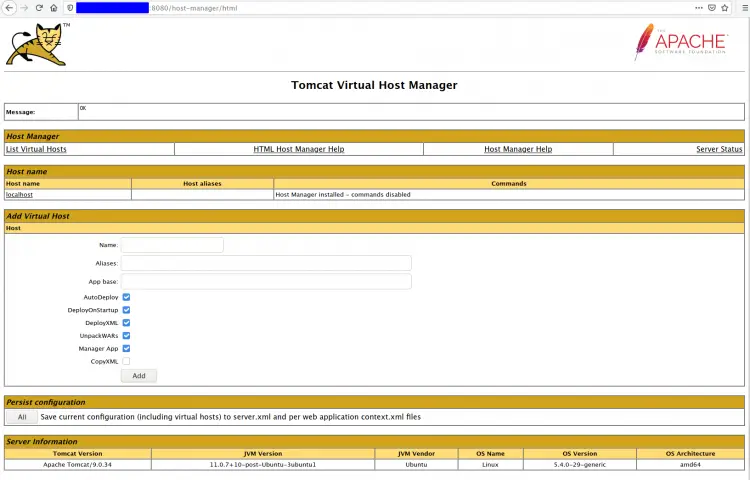Enable the CopyXML checkbox
The width and height of the screenshot is (750, 480).
pos(126,361)
